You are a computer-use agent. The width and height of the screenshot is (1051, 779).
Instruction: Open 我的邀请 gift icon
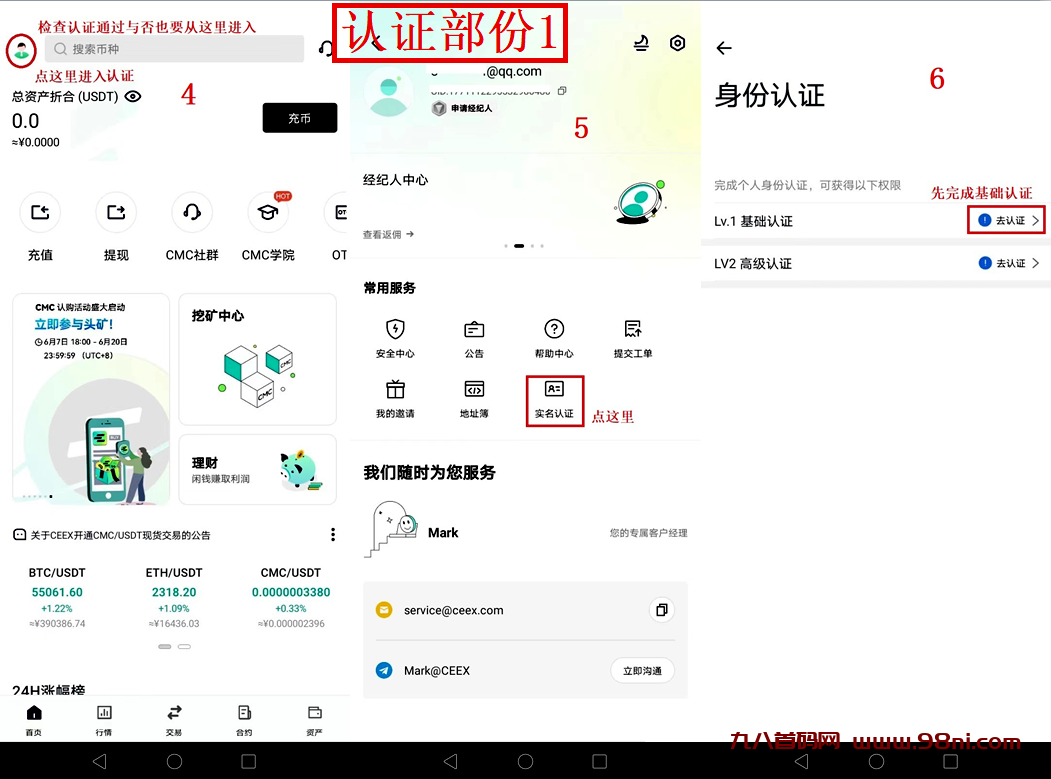(x=395, y=398)
